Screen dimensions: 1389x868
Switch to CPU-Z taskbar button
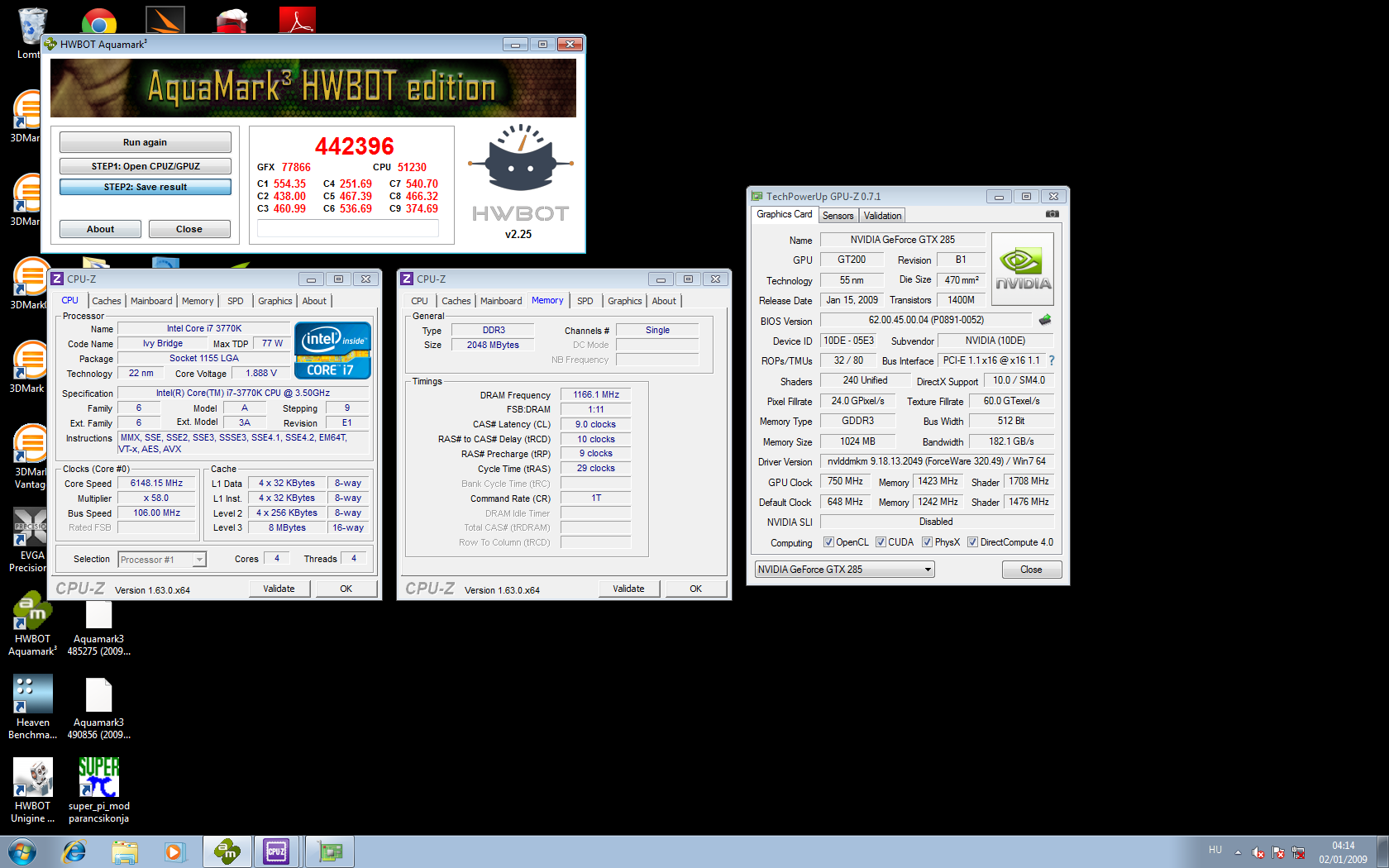click(x=276, y=851)
